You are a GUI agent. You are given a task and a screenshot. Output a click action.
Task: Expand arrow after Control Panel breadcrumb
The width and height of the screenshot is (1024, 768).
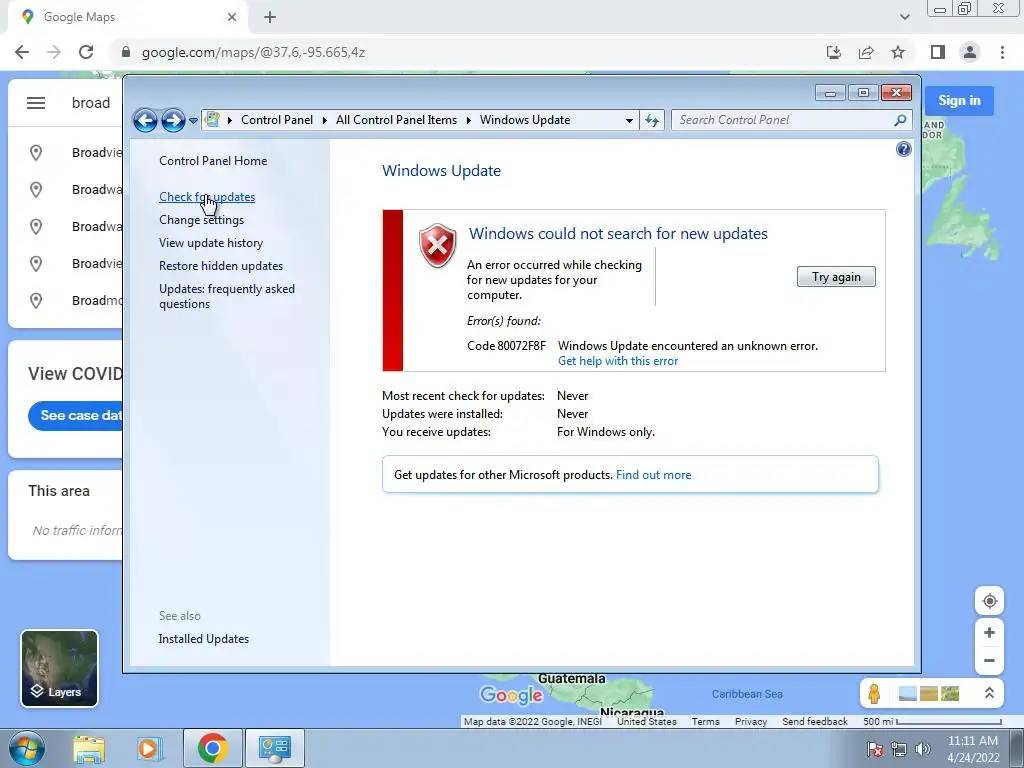point(325,120)
